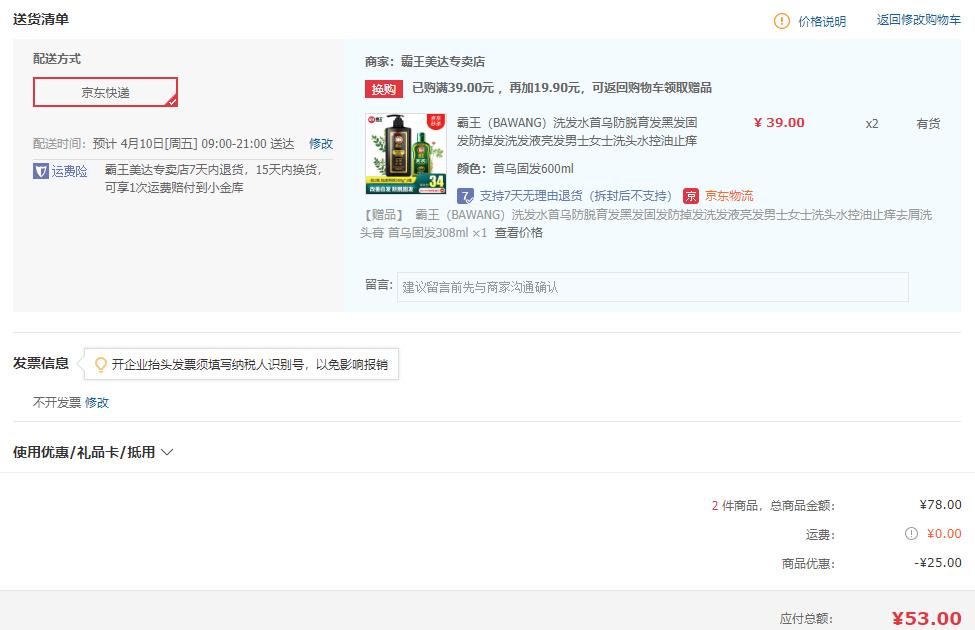Open 运费险 details link

[69, 171]
